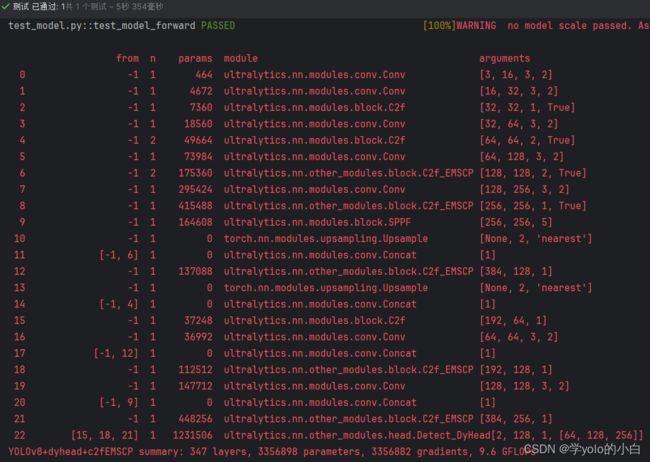Image resolution: width=650 pixels, height=462 pixels.
Task: Click params value 175360 in row 6
Action: click(195, 173)
